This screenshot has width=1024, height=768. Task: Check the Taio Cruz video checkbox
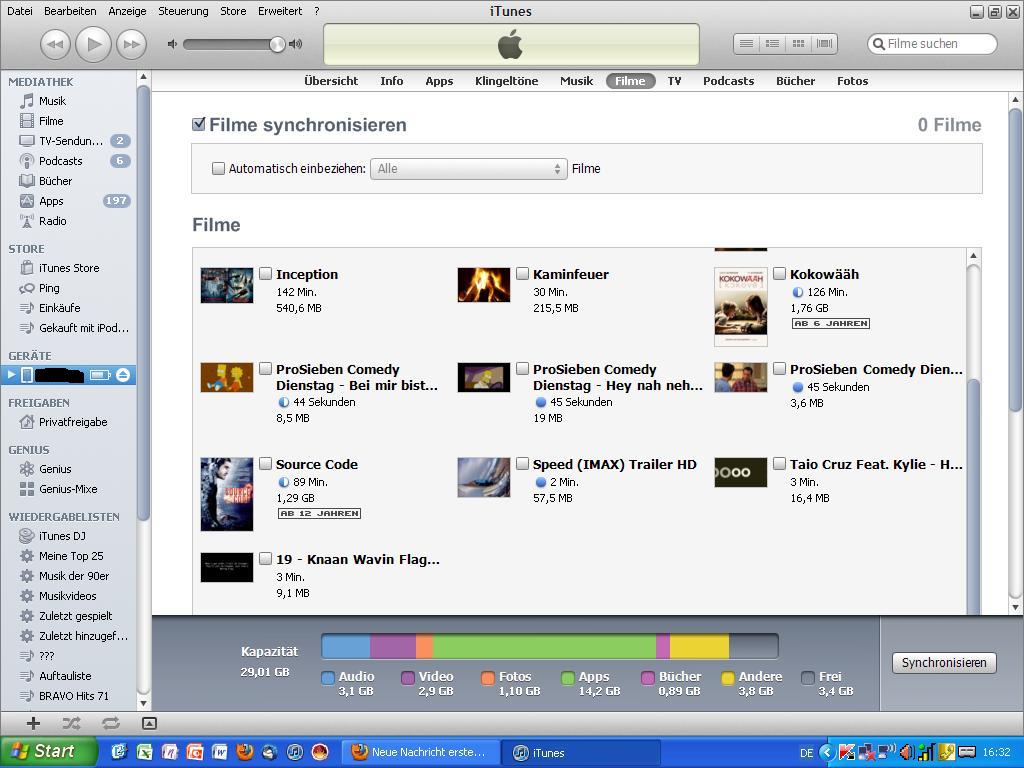(x=779, y=464)
